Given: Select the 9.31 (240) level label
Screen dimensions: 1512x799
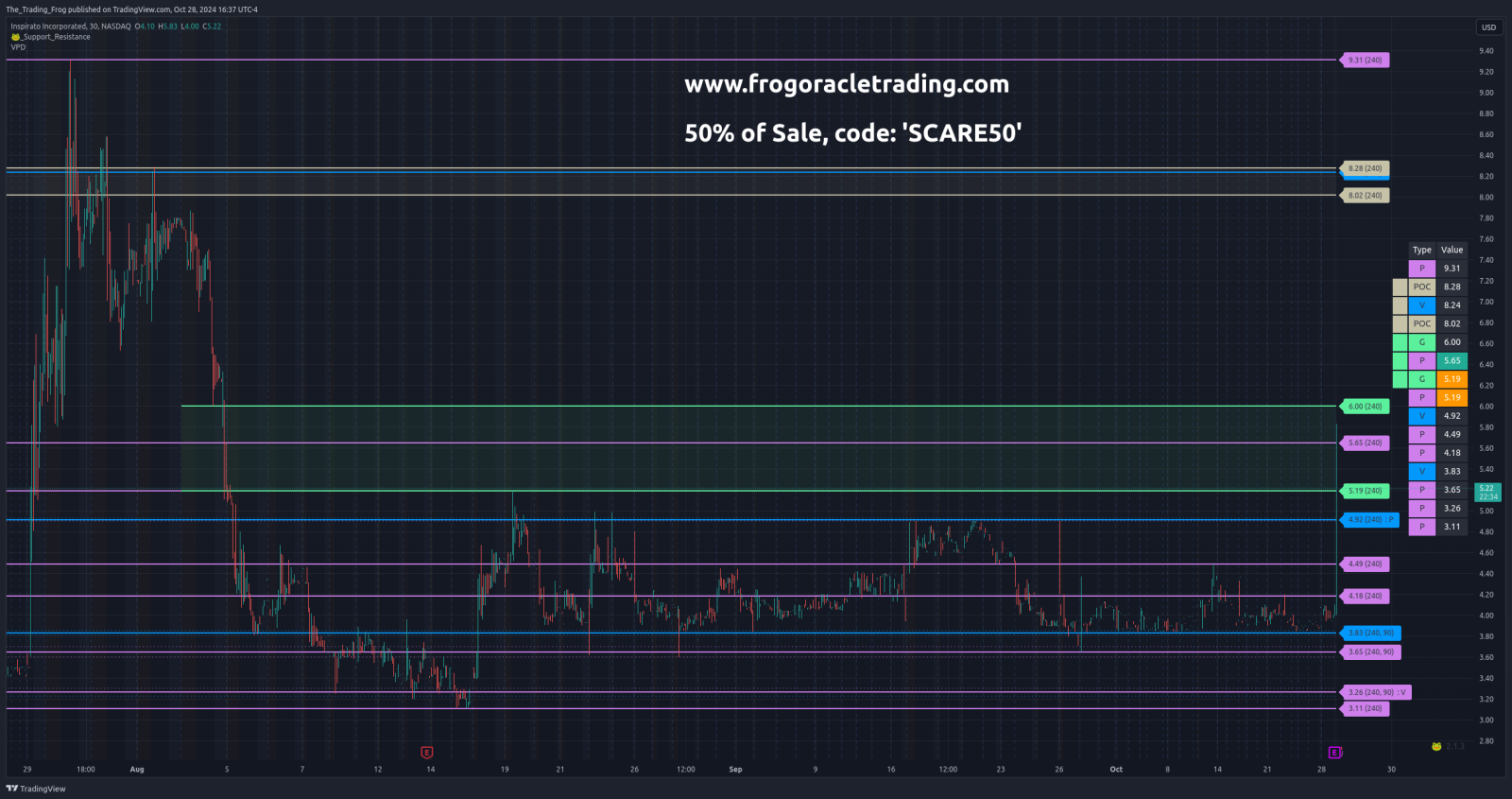Looking at the screenshot, I should pyautogui.click(x=1365, y=60).
